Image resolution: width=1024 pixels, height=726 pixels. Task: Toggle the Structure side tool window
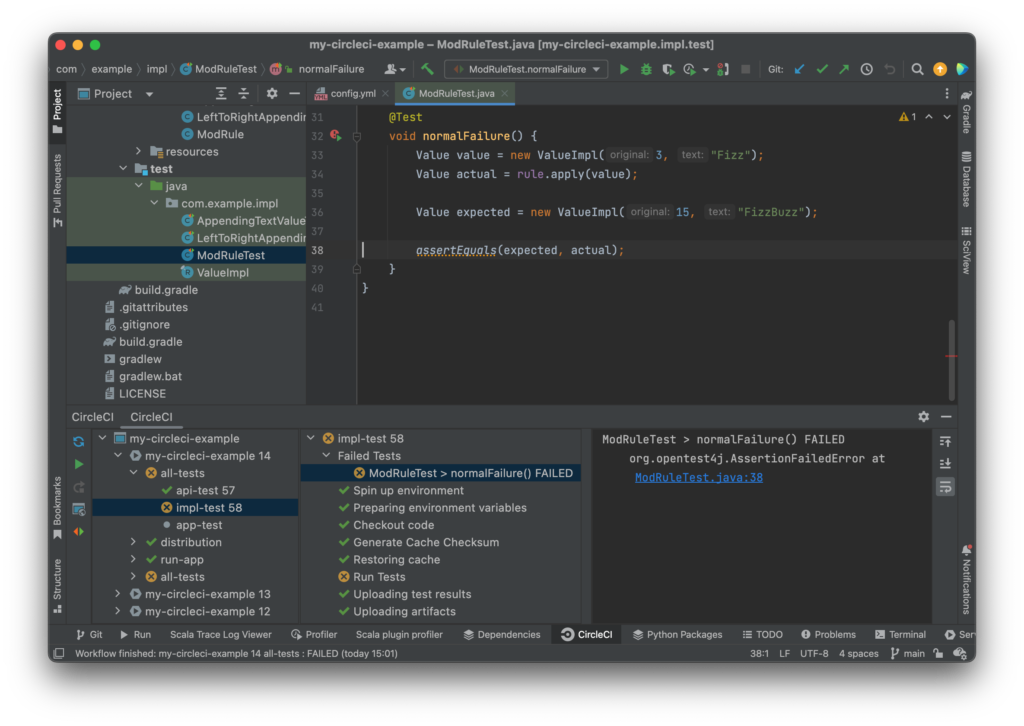coord(57,586)
